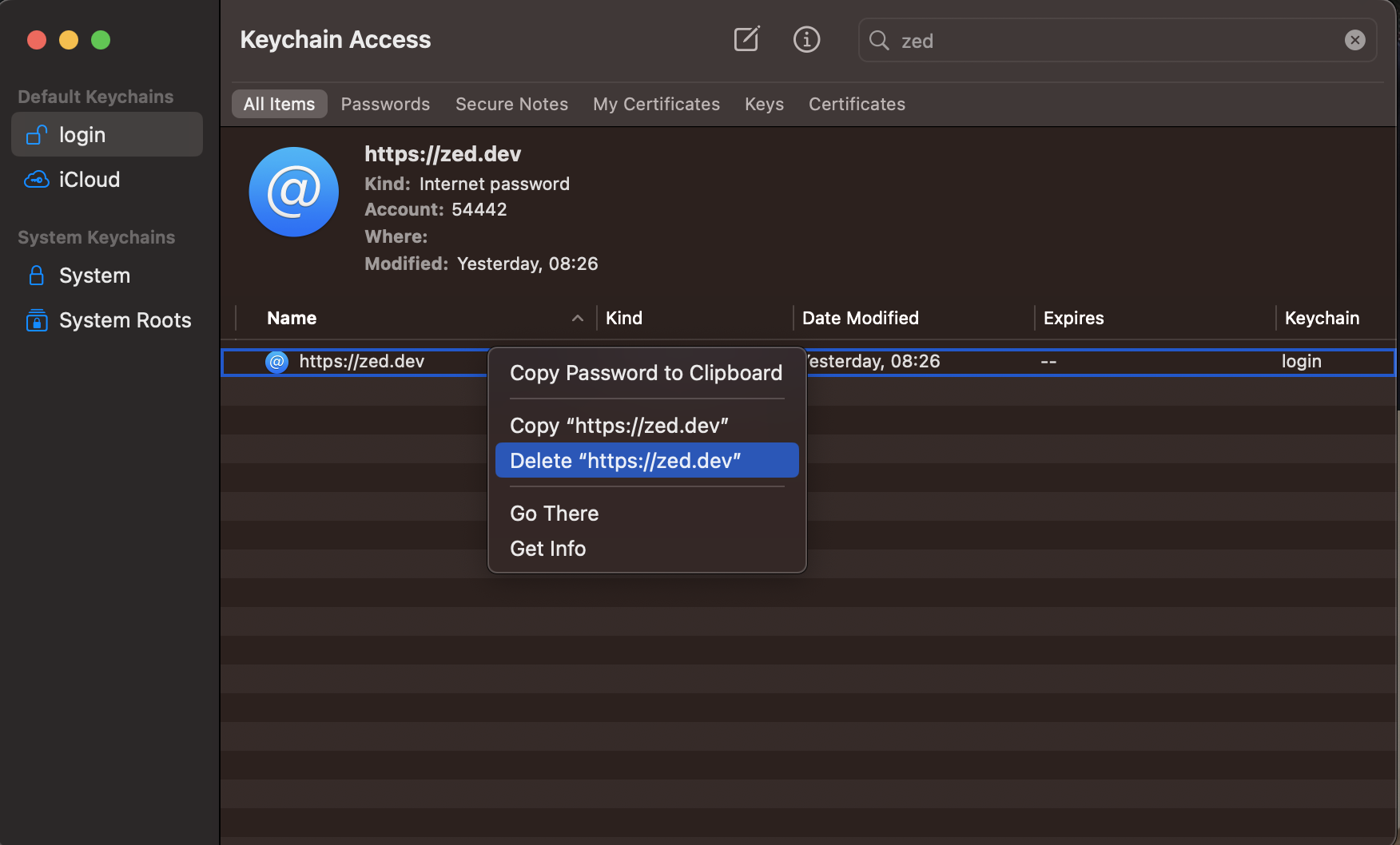
Task: Sort by Keychain column header
Action: tap(1322, 319)
